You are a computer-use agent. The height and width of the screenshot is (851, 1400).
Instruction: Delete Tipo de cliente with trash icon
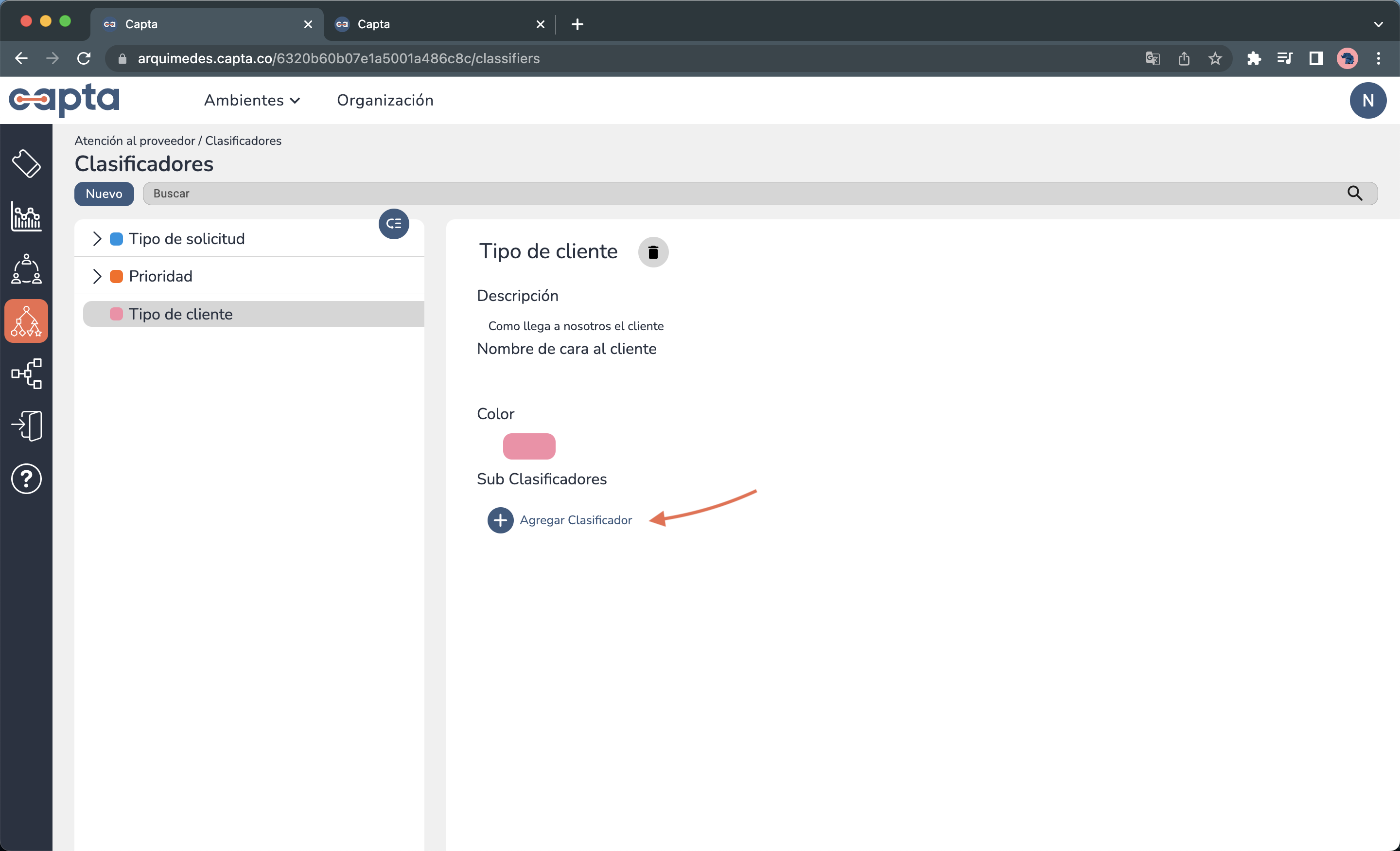coord(653,252)
